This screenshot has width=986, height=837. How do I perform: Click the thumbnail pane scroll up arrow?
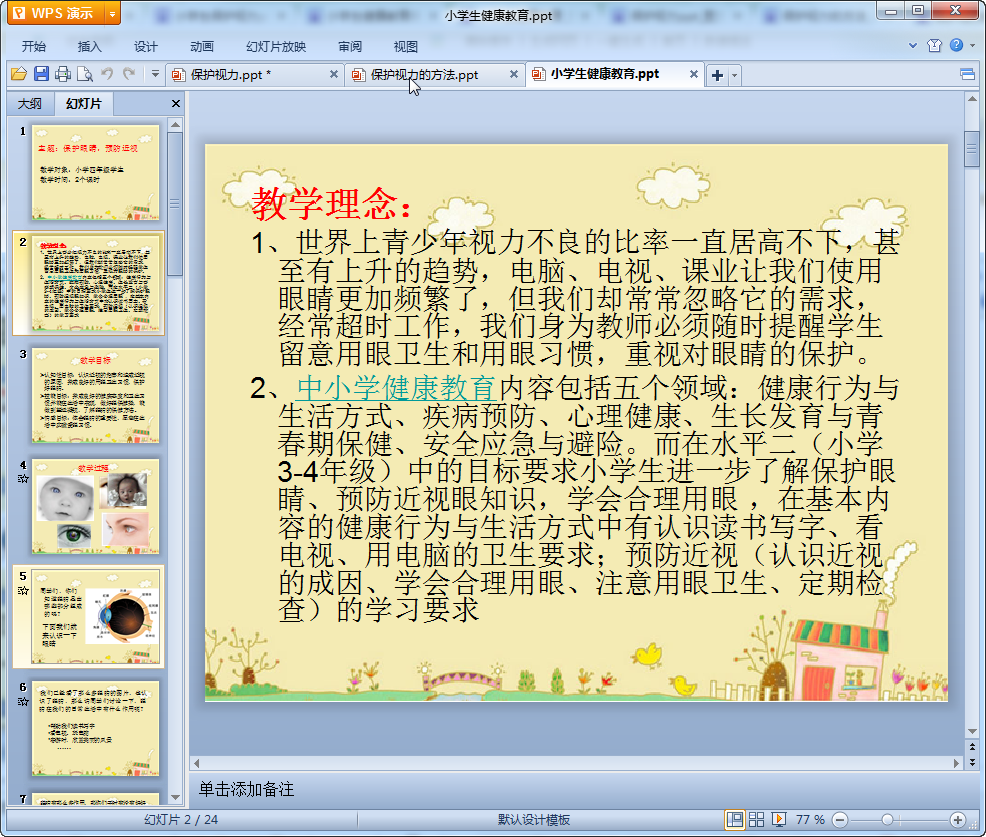click(175, 125)
